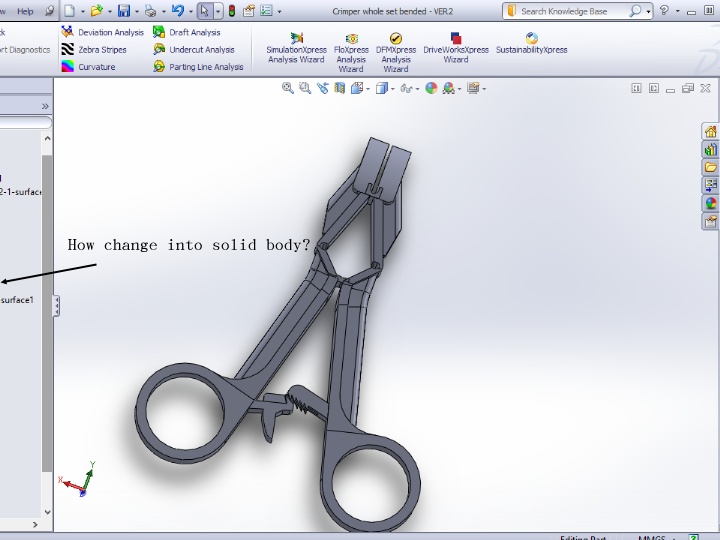Open the Save dropdown arrow

[x=137, y=11]
